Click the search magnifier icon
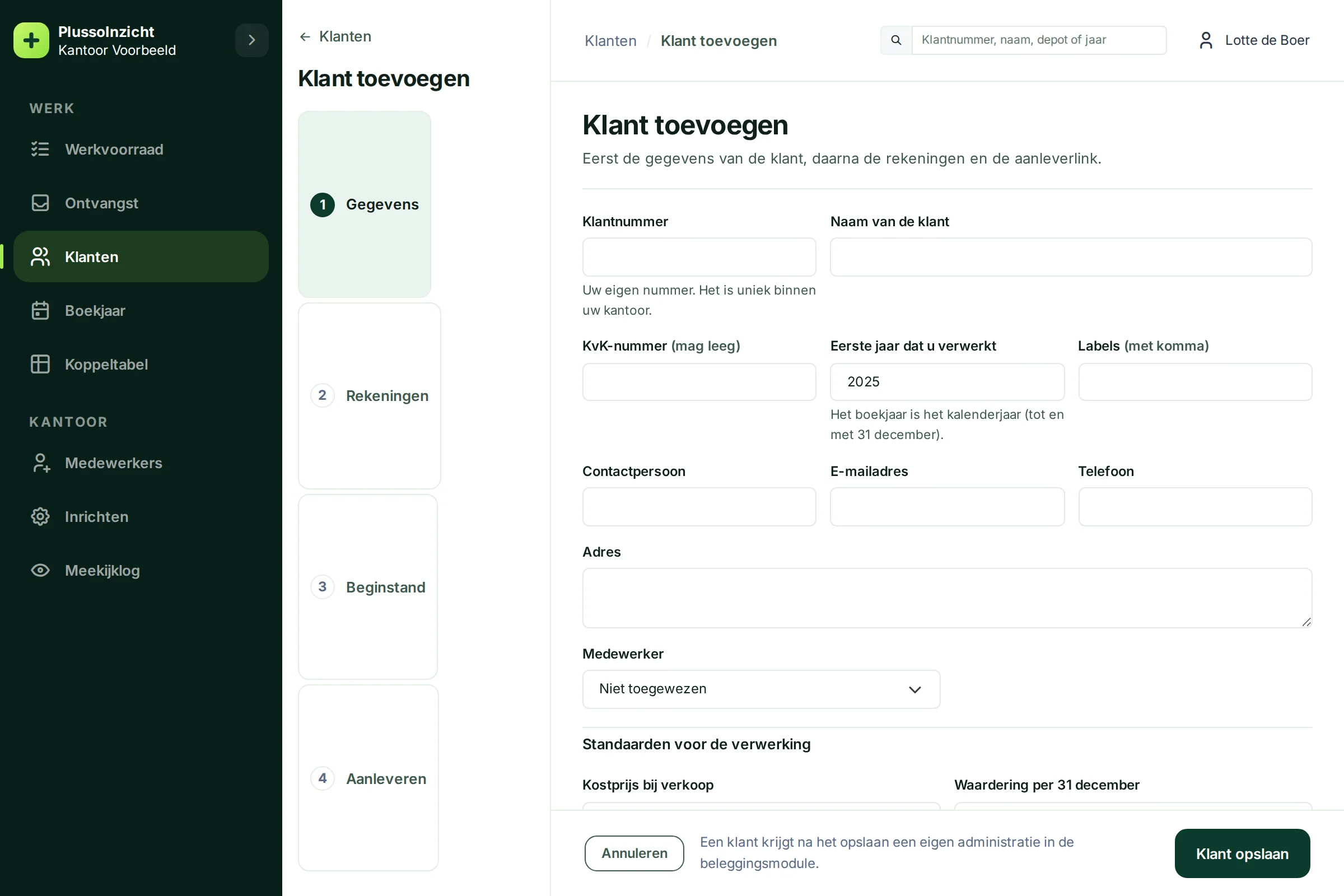Screen dimensions: 1344x896 (x=896, y=40)
